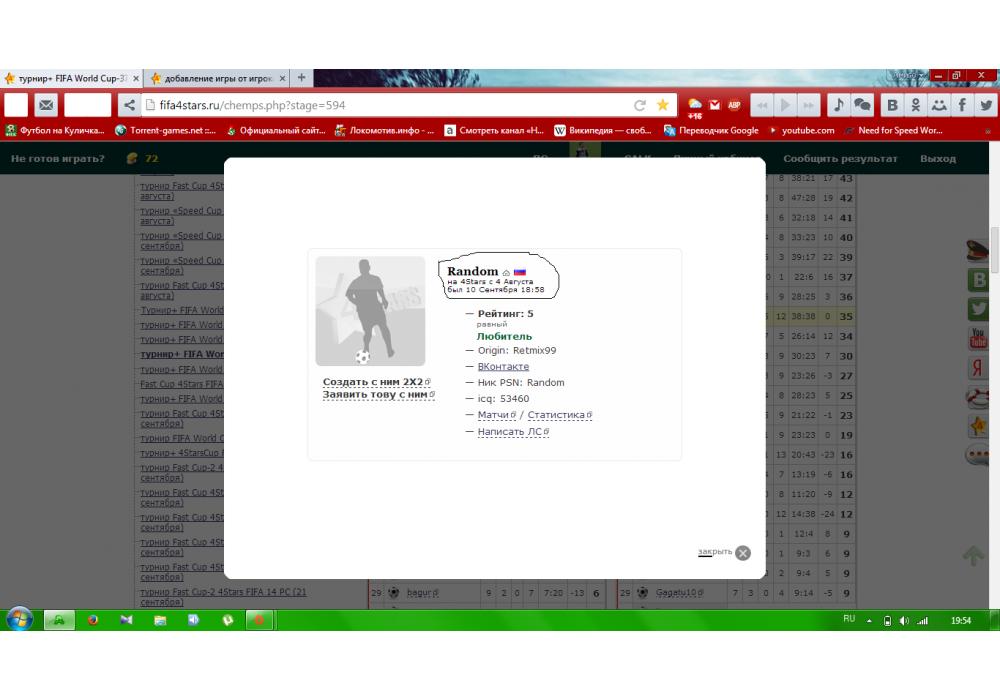The height and width of the screenshot is (700, 1000).
Task: Close the player profile popup
Action: [742, 553]
